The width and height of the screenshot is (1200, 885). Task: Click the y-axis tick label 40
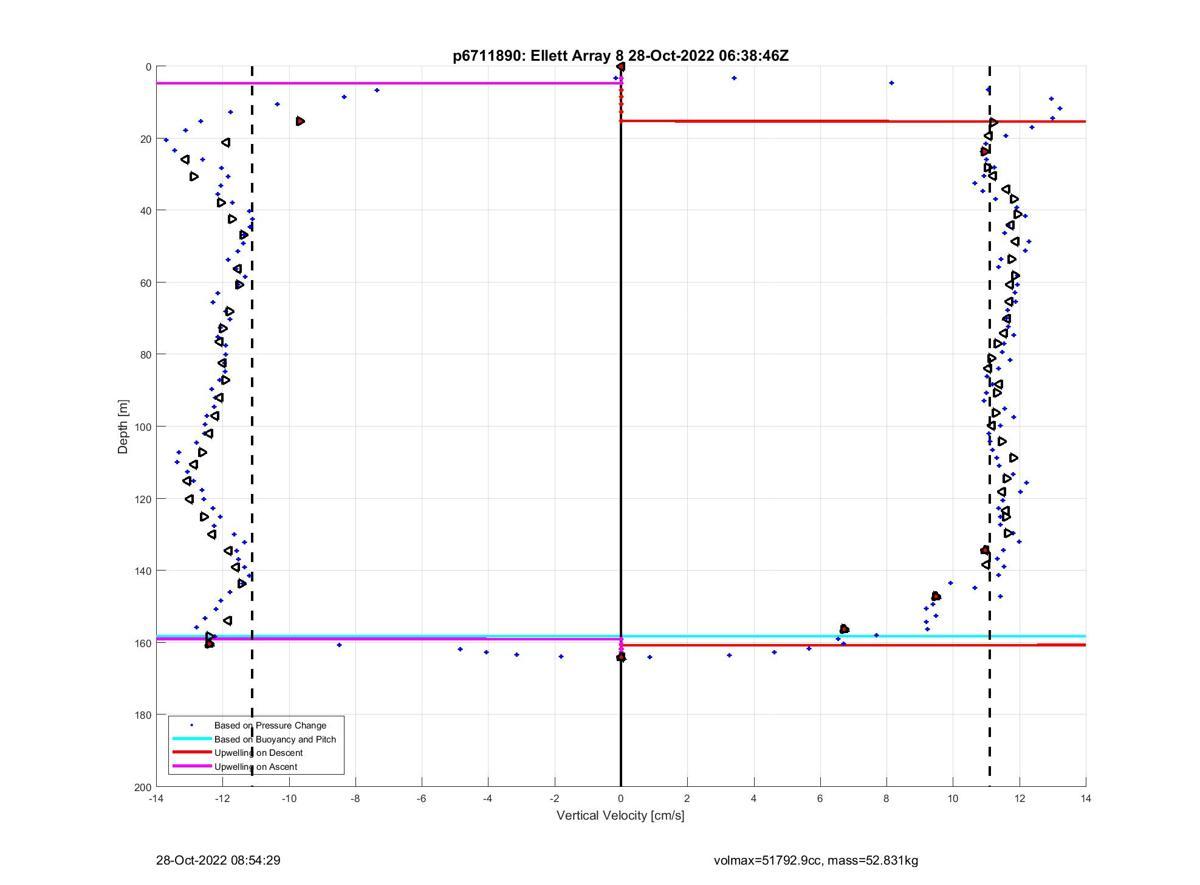[145, 211]
